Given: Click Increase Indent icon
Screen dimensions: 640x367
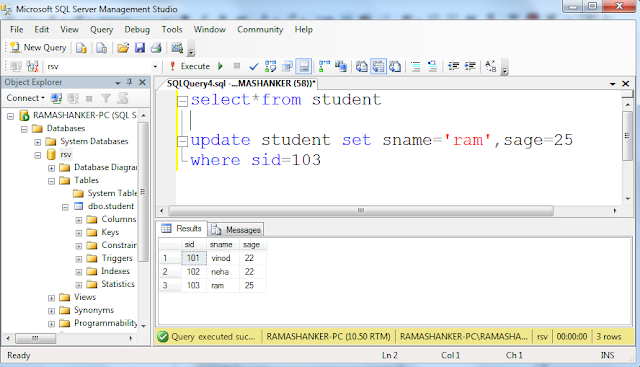Looking at the screenshot, I should pos(470,66).
